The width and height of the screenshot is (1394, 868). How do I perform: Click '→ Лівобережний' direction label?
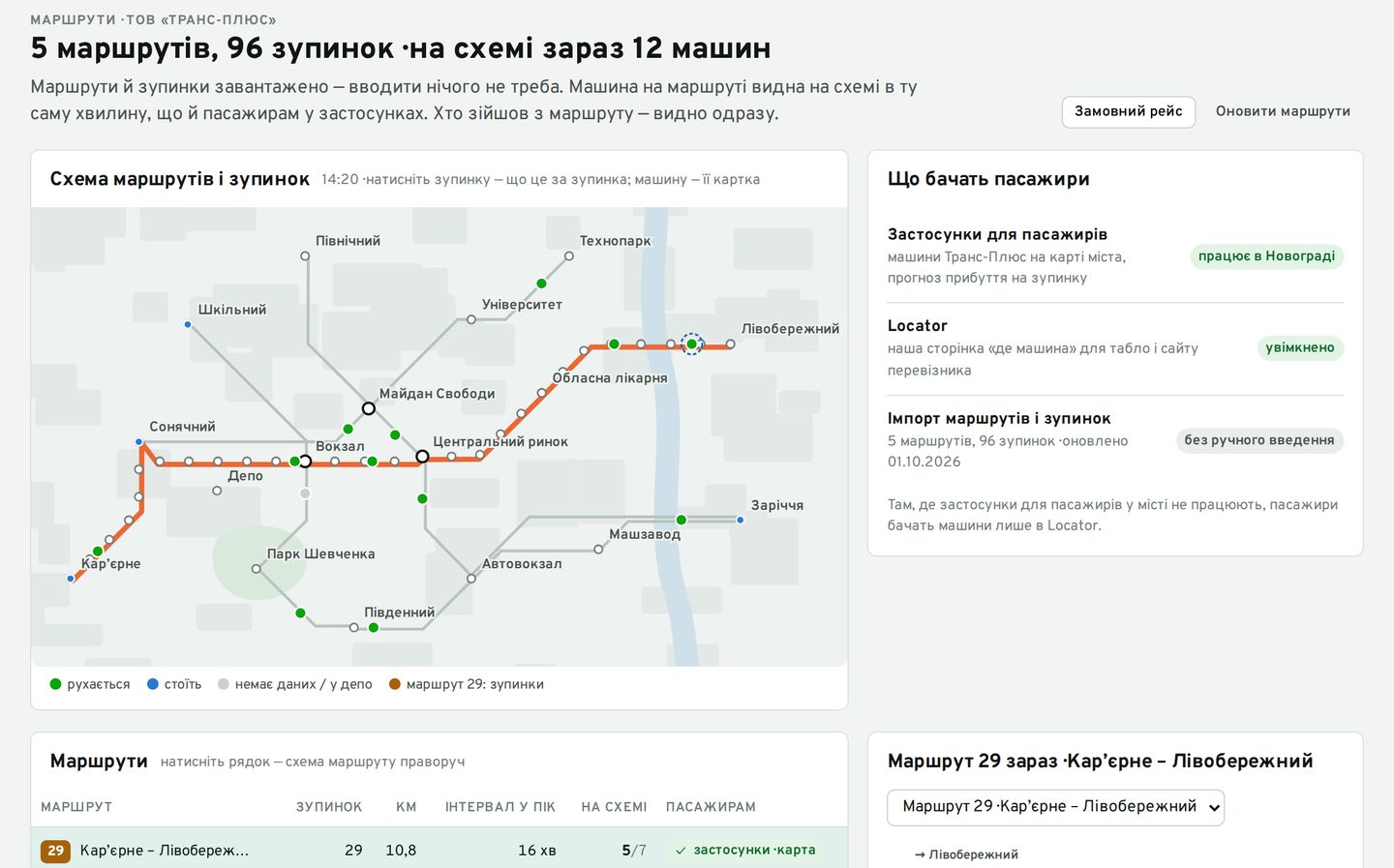tap(966, 854)
